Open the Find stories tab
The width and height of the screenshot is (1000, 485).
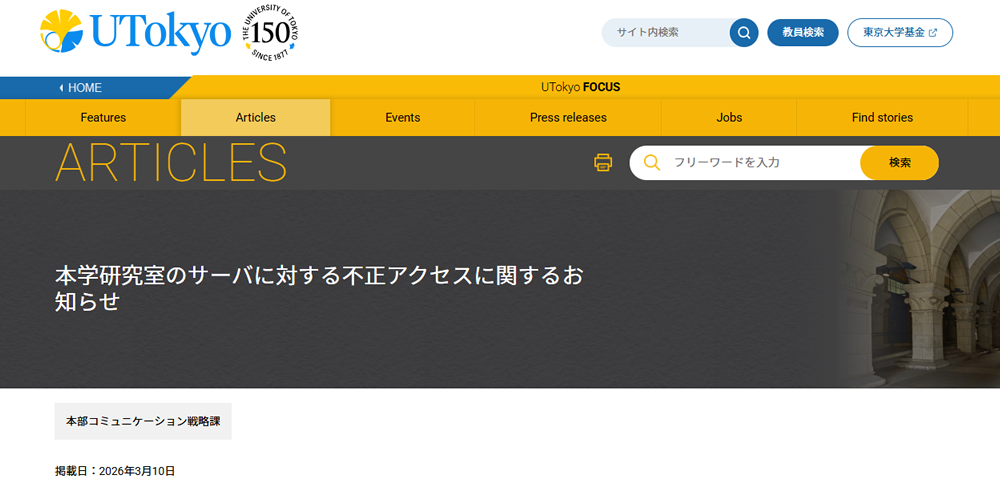(x=882, y=117)
